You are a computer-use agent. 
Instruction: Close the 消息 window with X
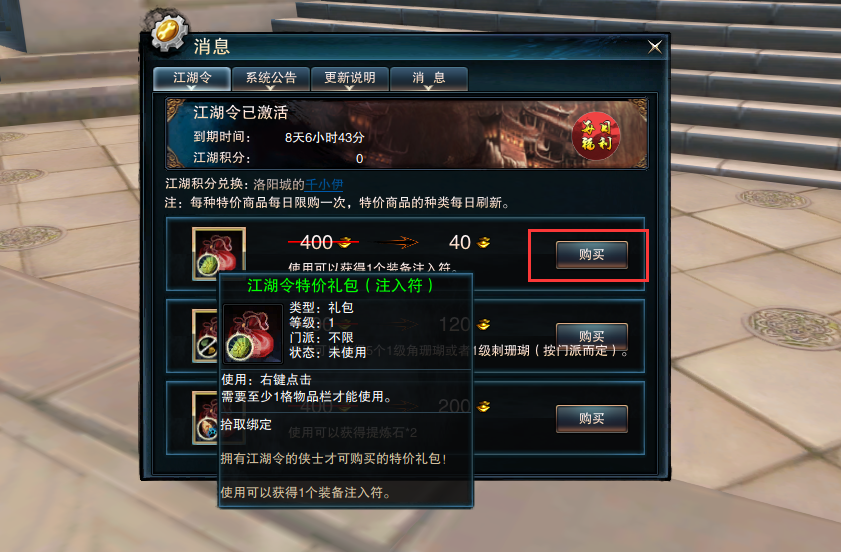pyautogui.click(x=654, y=47)
